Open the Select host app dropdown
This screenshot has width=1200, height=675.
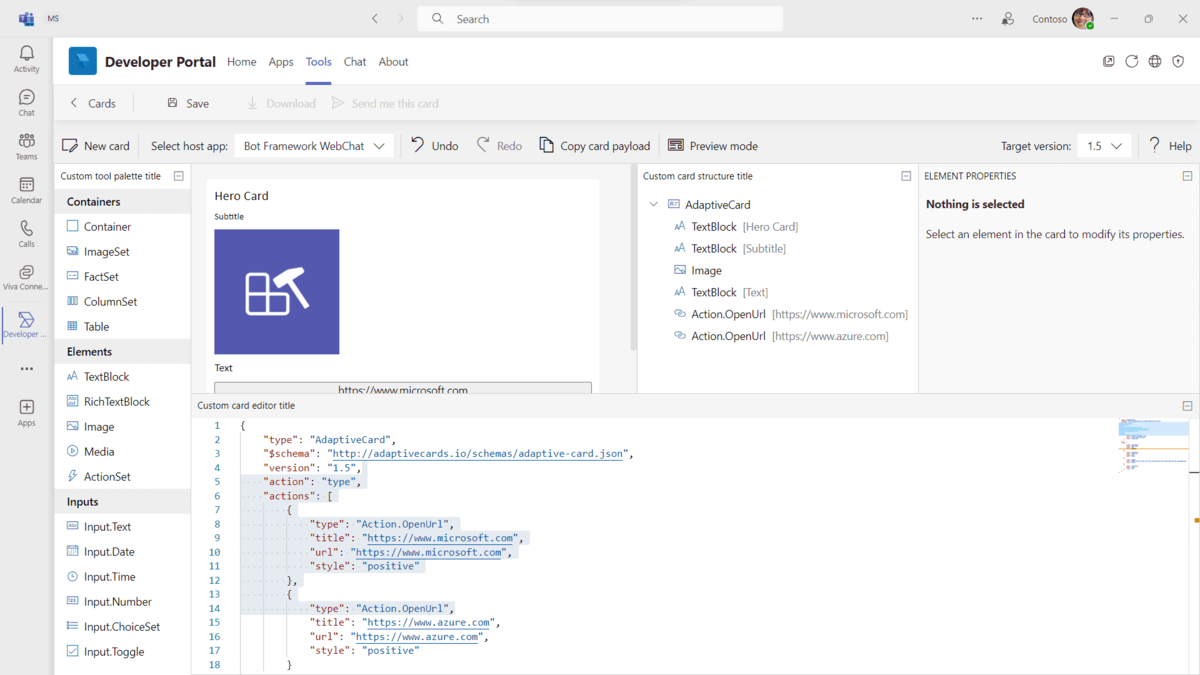click(x=313, y=145)
